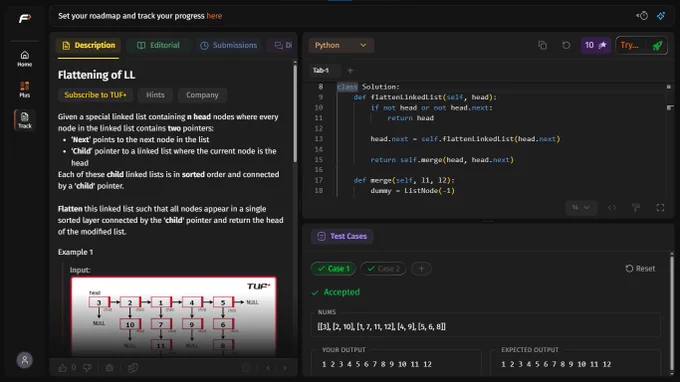Viewport: 680px width, 382px height.
Task: Dislike the problem with thumbs down
Action: pyautogui.click(x=87, y=368)
